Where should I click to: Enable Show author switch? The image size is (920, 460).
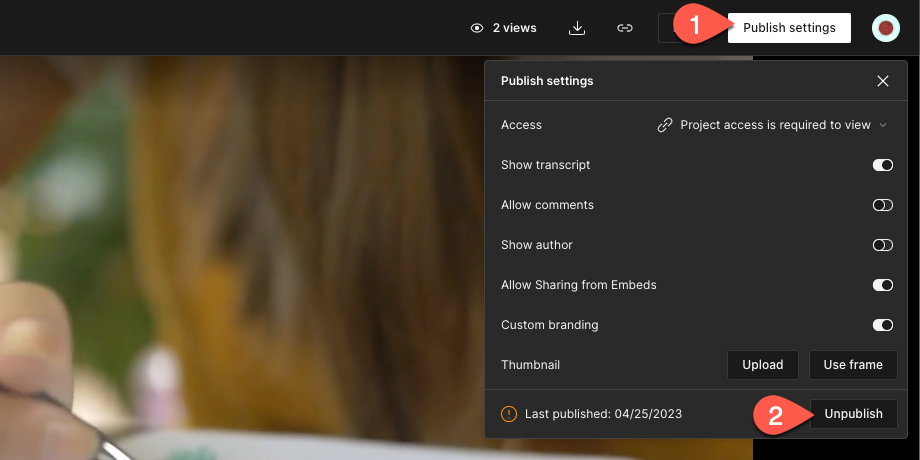(x=882, y=245)
